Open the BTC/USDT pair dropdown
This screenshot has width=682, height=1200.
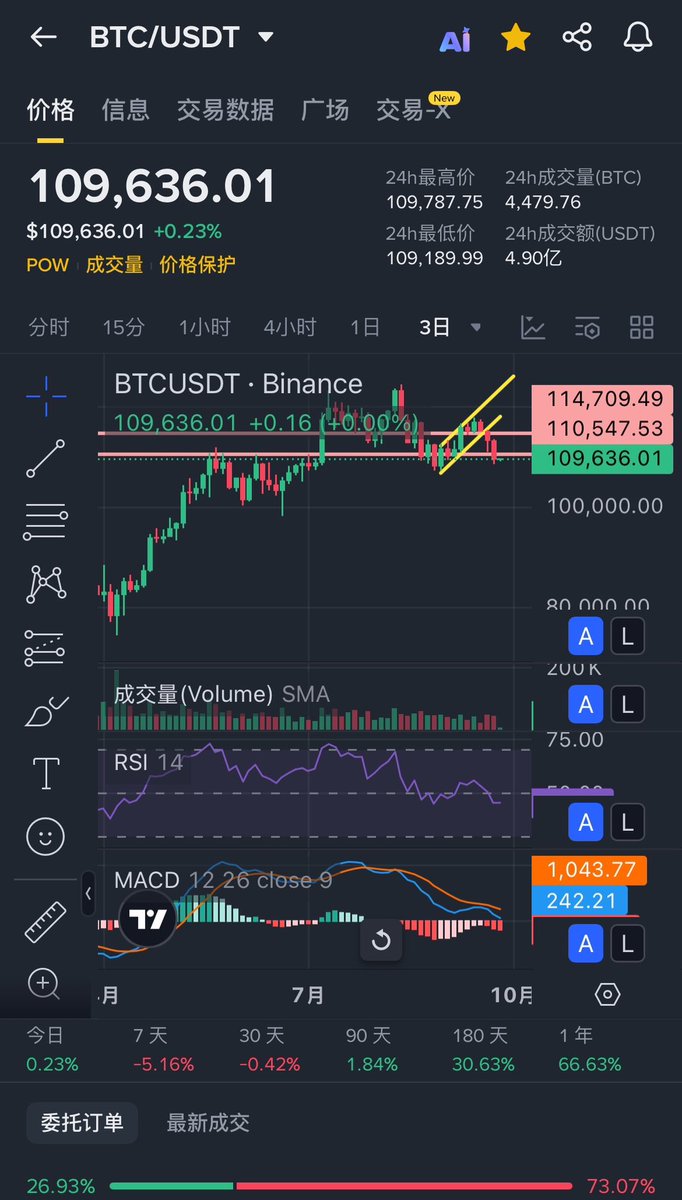[x=266, y=38]
